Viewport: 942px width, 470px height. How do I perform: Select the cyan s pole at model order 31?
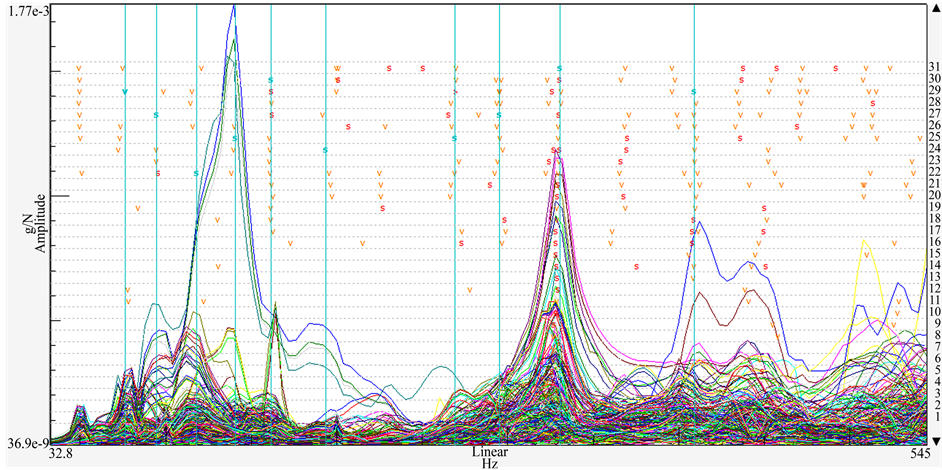(559, 68)
